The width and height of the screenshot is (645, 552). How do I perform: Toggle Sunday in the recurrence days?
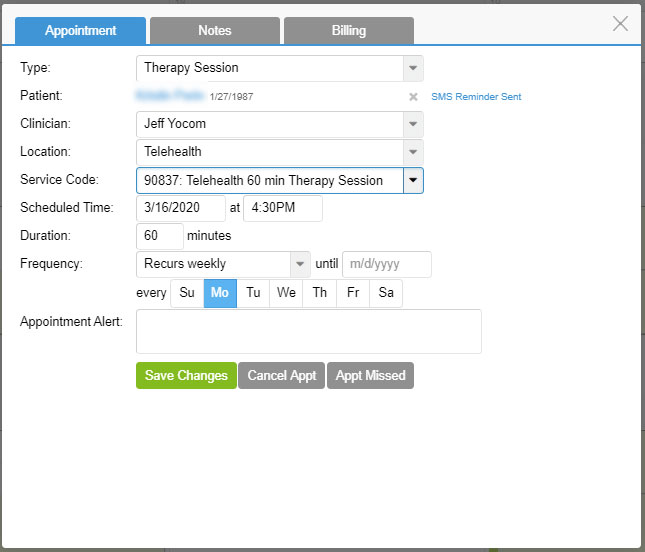click(187, 293)
